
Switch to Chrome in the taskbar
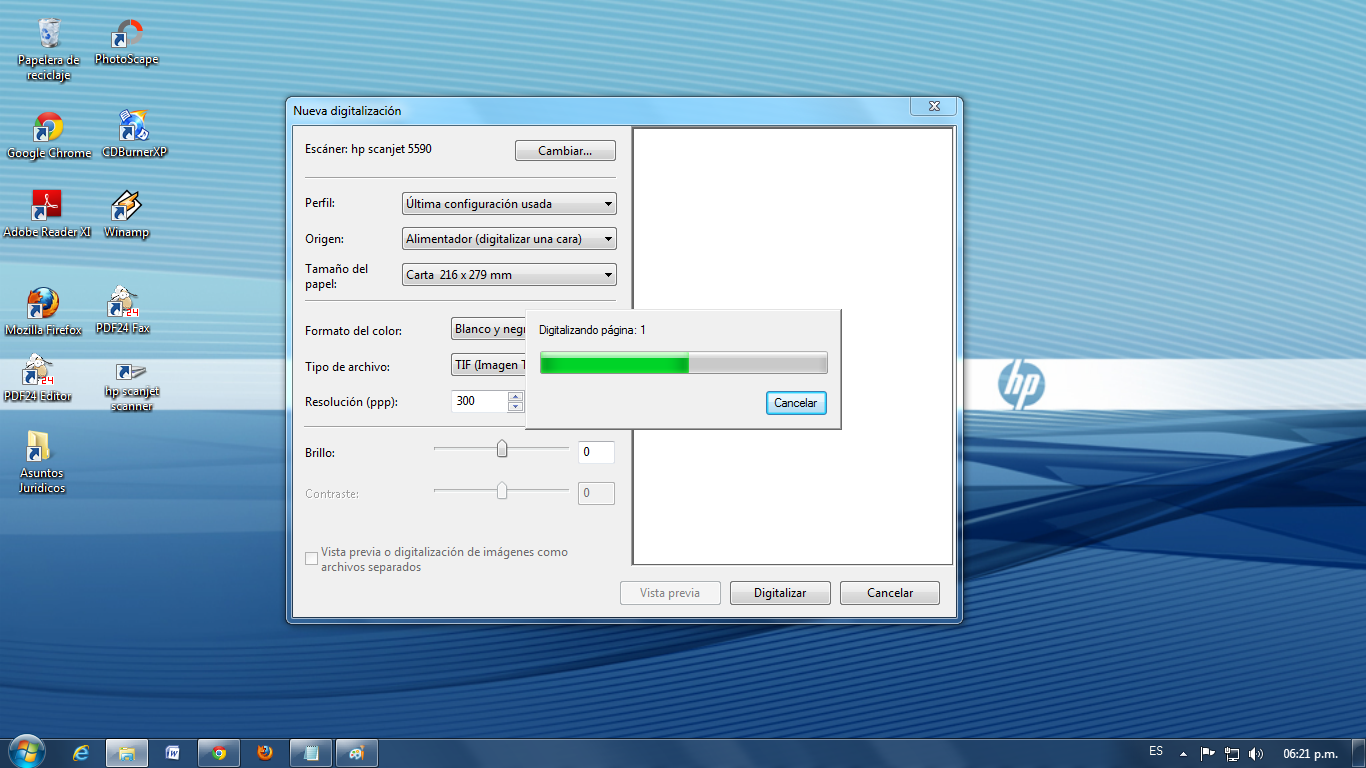(x=219, y=753)
